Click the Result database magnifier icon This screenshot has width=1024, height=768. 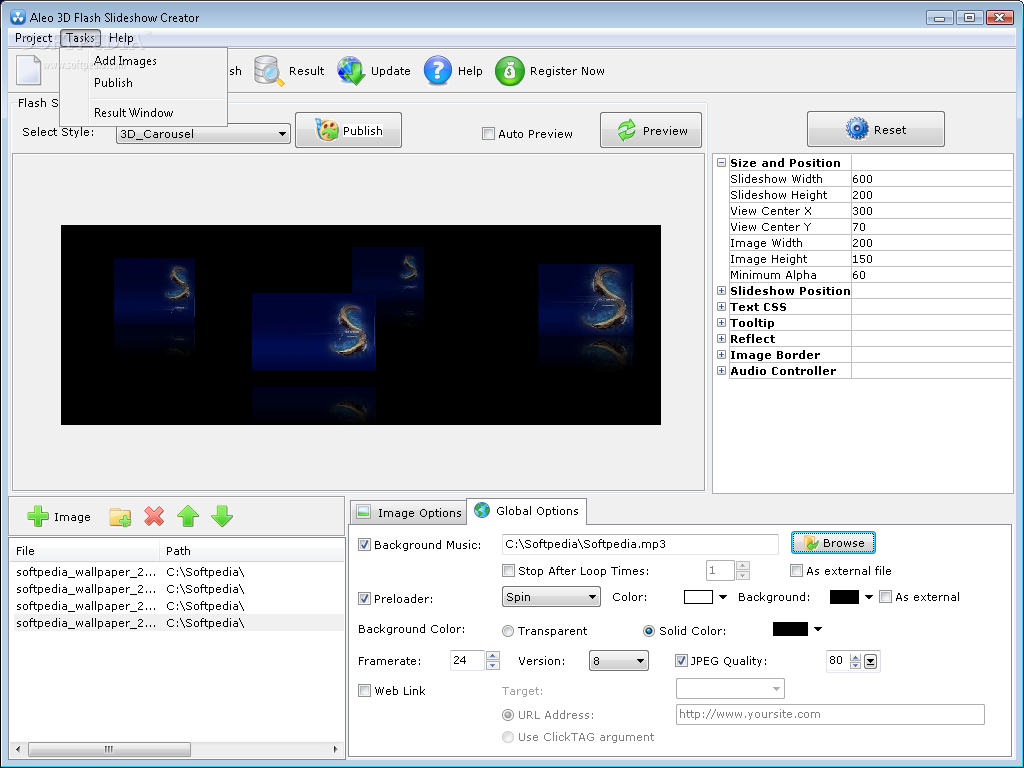coord(268,71)
